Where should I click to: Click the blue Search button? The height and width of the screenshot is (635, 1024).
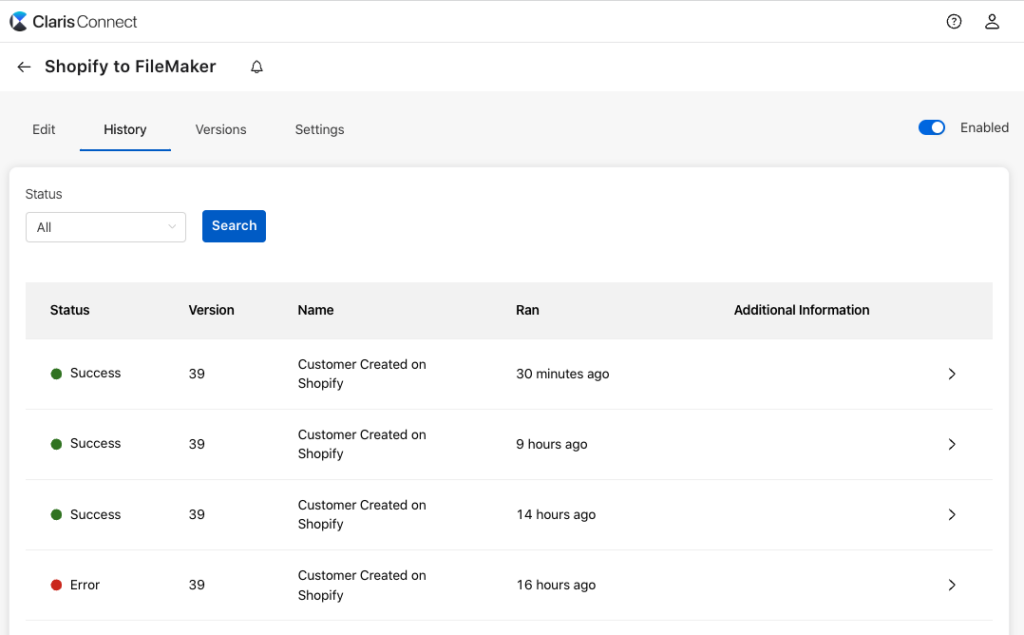234,226
